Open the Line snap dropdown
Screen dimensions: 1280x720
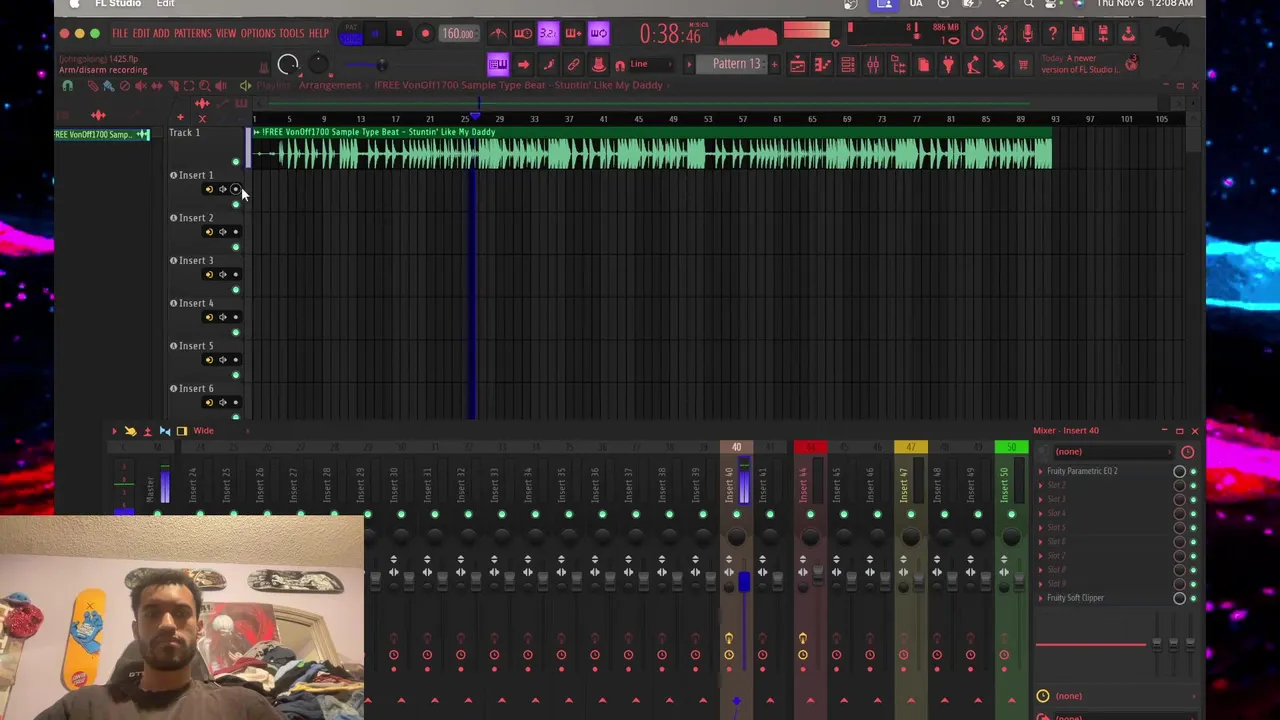[649, 65]
